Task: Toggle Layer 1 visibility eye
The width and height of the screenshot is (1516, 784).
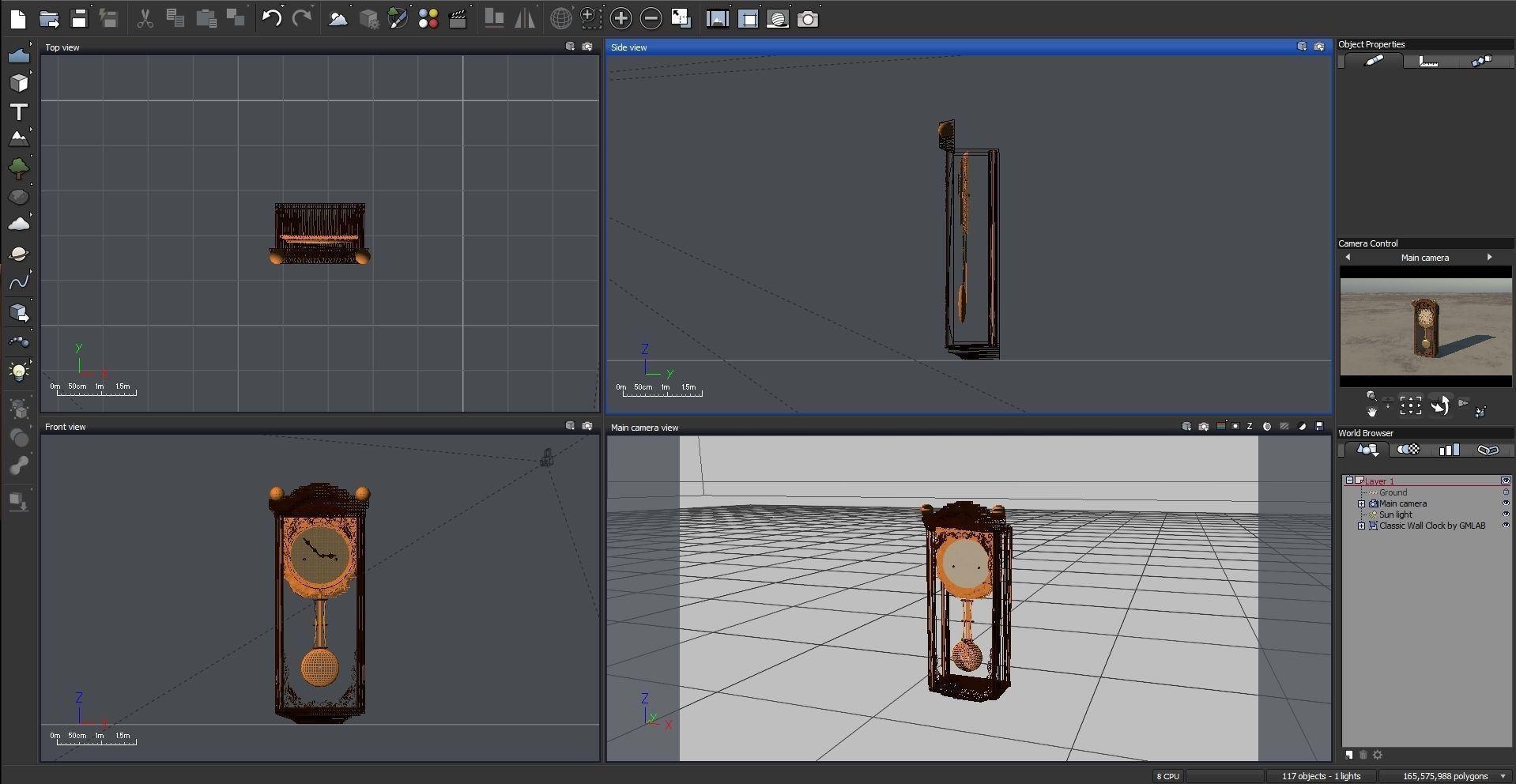Action: point(1506,481)
